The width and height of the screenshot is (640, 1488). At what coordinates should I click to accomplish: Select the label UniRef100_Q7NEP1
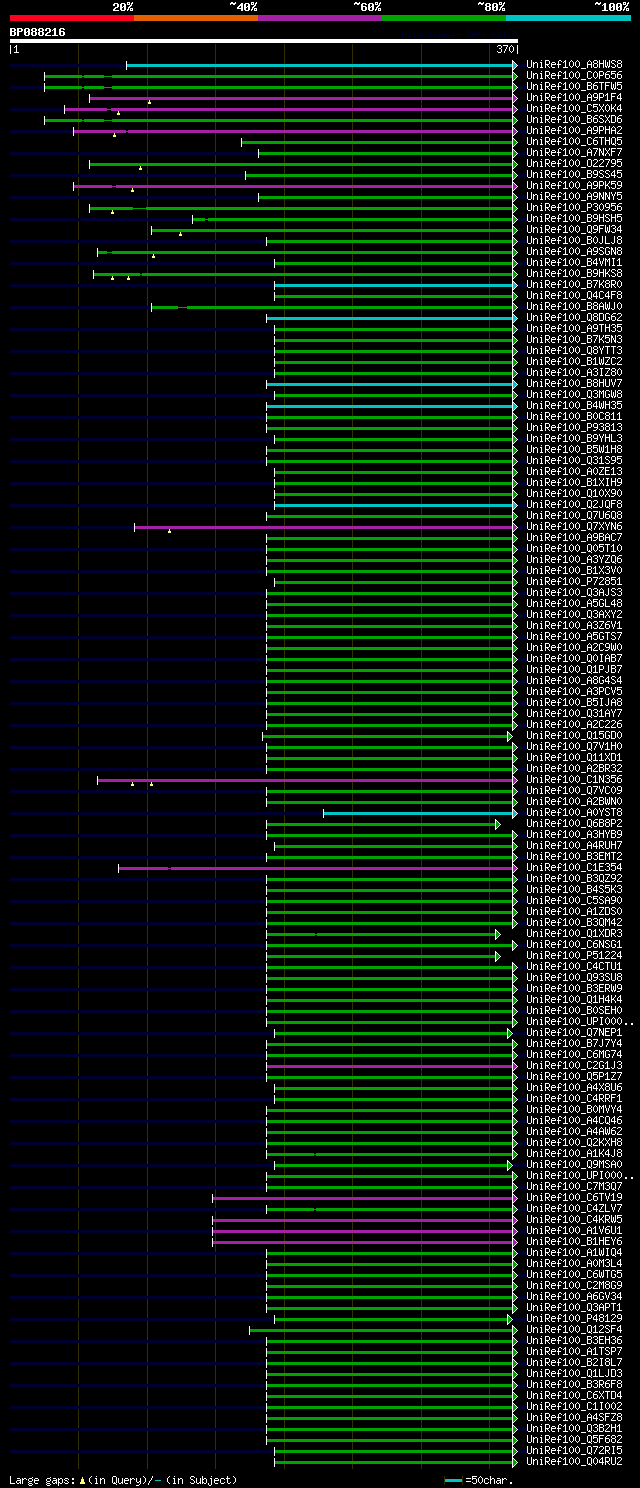[574, 1033]
